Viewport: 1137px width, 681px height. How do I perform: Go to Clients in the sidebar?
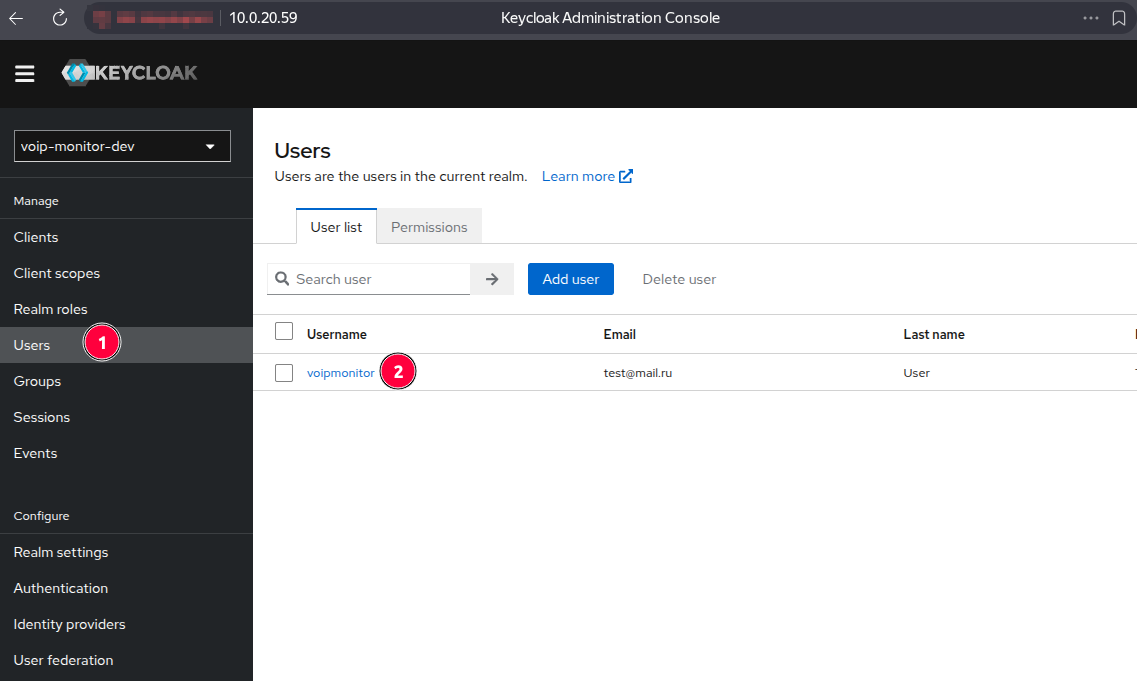(36, 237)
